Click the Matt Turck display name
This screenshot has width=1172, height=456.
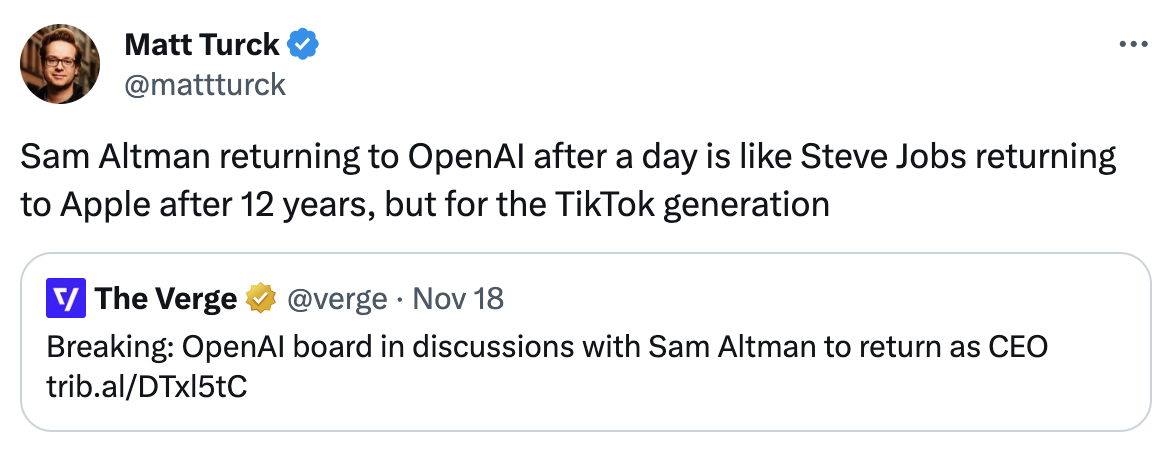203,45
